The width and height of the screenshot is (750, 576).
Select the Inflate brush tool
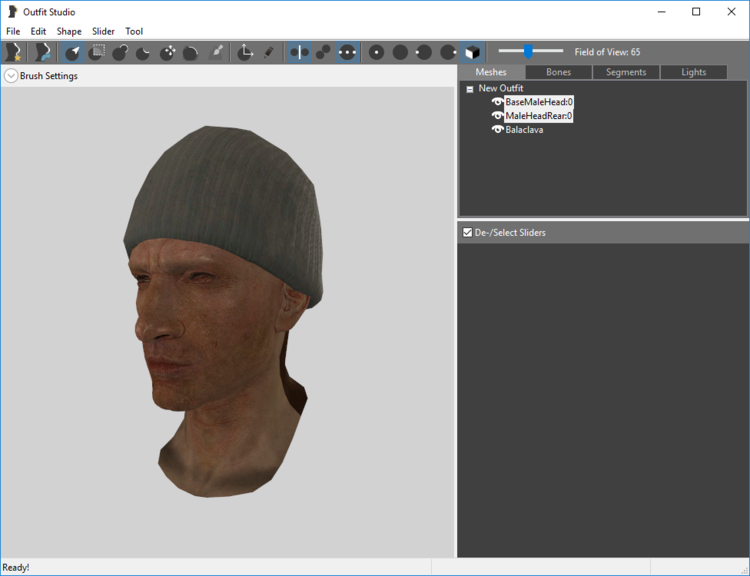[120, 52]
